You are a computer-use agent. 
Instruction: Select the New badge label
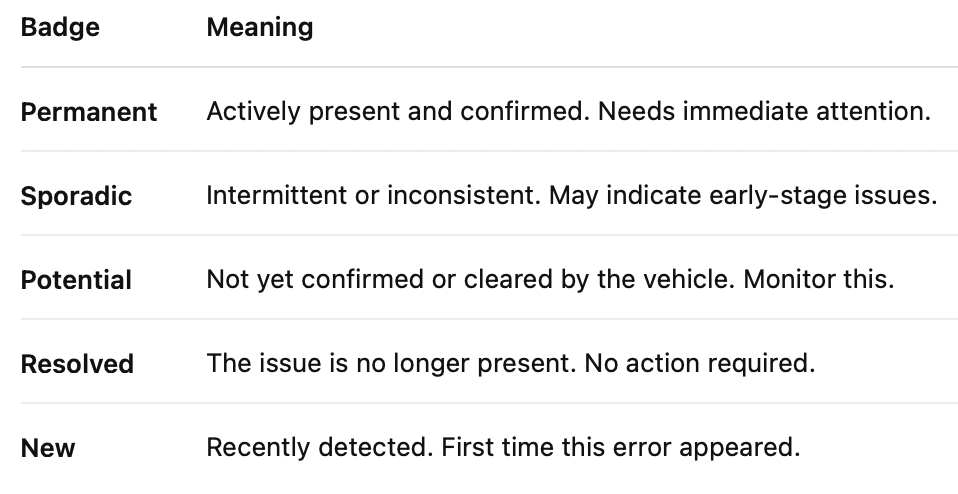pyautogui.click(x=48, y=448)
